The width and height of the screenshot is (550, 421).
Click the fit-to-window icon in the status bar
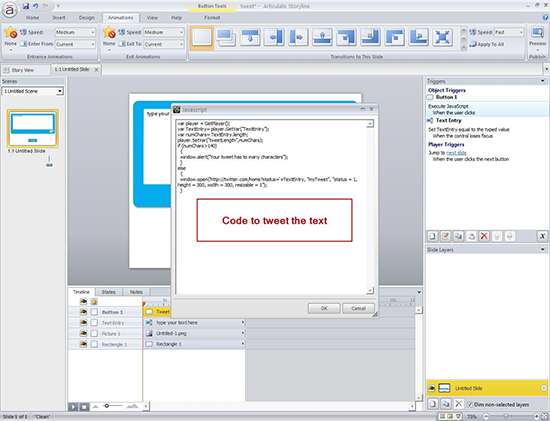click(x=544, y=417)
